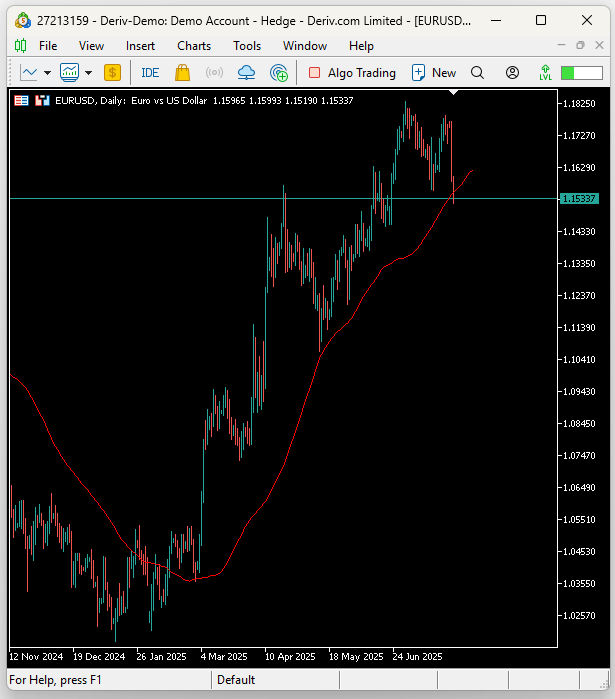Close the inner EURUSD chart window
This screenshot has width=615, height=699.
click(599, 45)
